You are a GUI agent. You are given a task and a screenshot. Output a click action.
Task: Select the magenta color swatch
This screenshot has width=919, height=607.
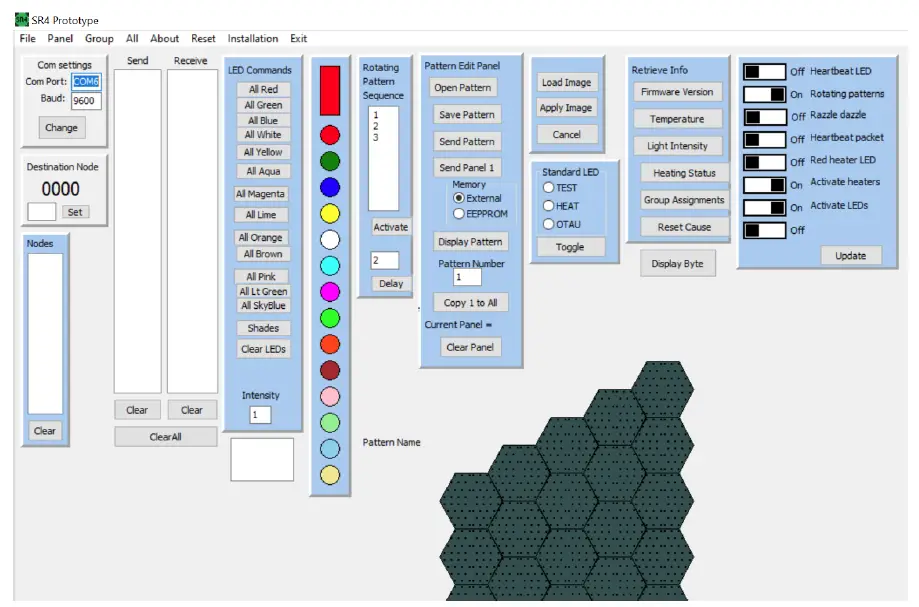point(329,290)
